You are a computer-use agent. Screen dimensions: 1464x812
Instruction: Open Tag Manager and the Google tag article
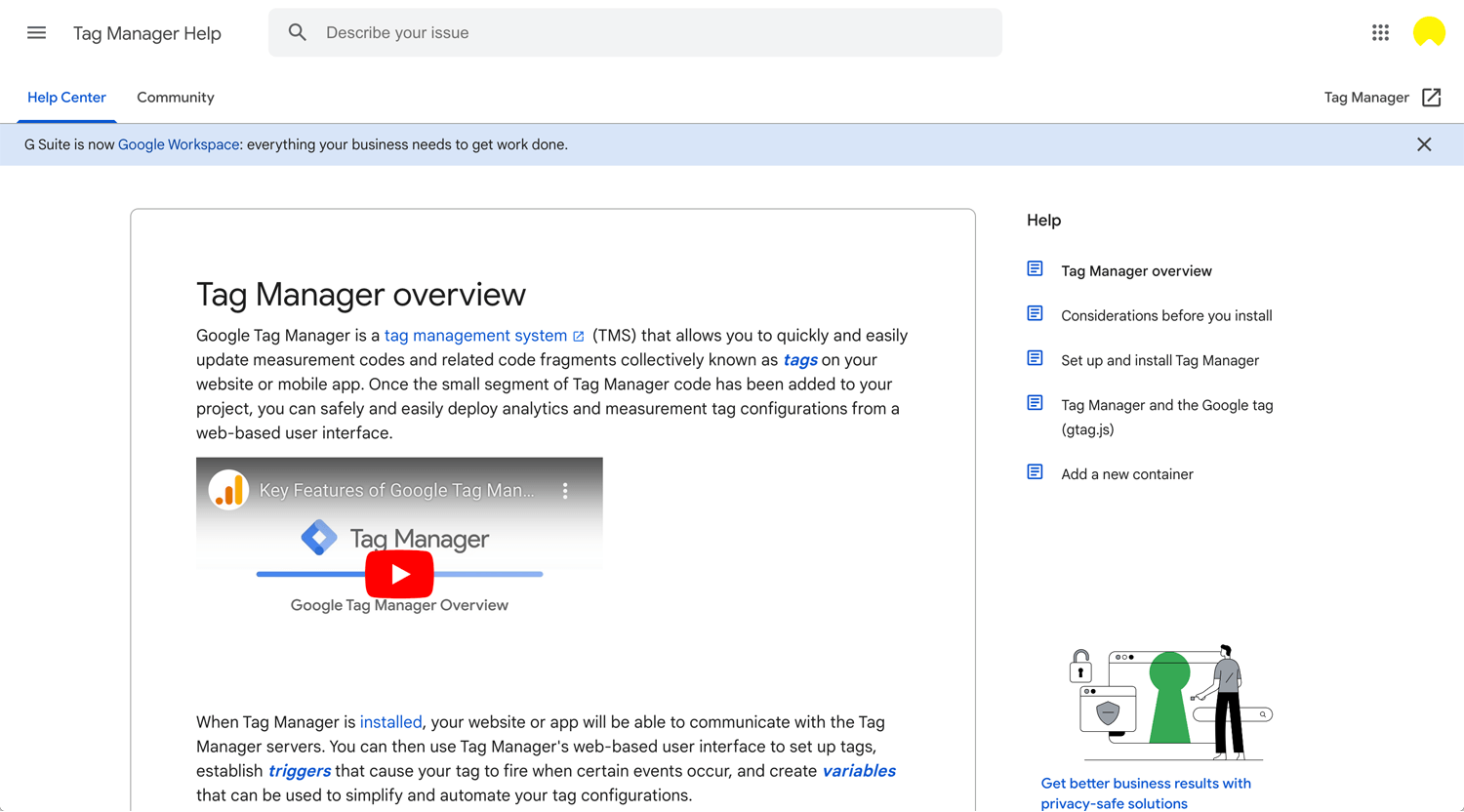(x=1167, y=418)
